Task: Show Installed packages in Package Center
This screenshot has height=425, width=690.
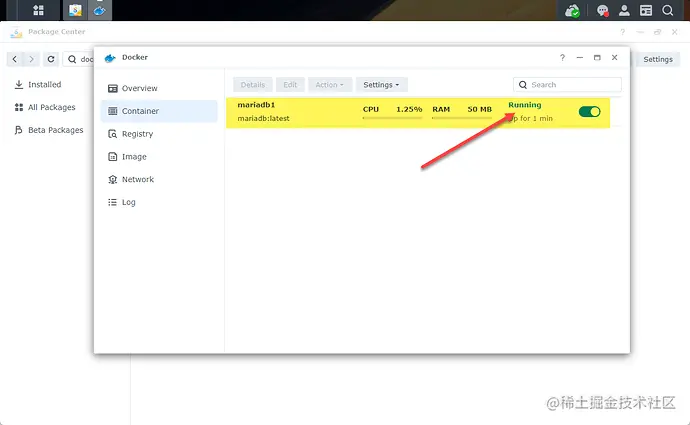Action: [44, 84]
